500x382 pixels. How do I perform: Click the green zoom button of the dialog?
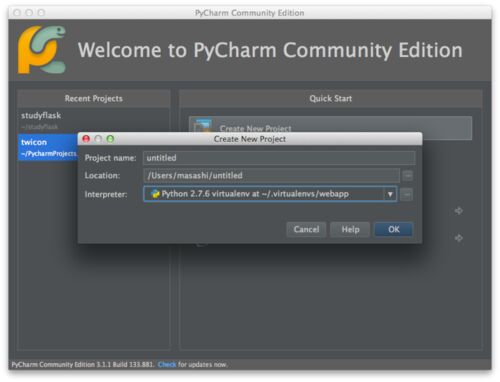tap(110, 139)
